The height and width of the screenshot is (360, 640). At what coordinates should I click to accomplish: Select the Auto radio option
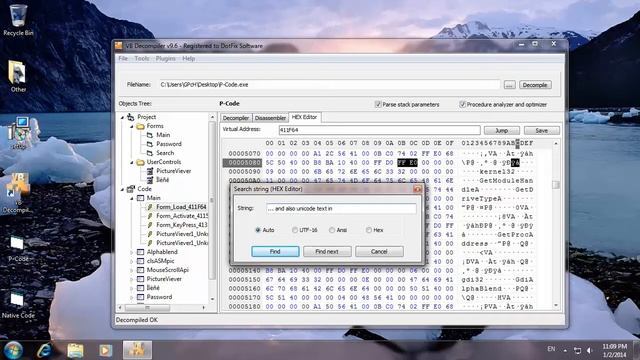[258, 230]
